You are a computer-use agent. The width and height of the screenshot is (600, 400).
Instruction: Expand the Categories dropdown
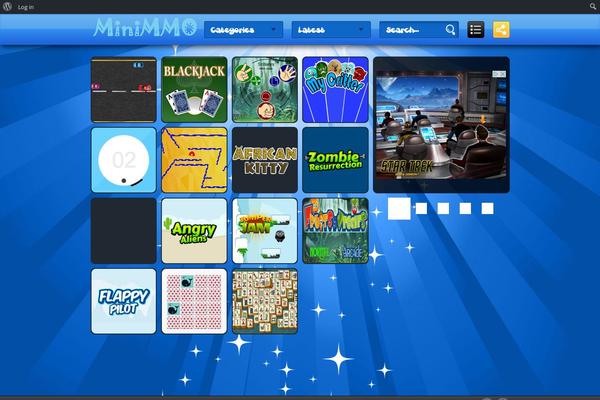coord(243,30)
